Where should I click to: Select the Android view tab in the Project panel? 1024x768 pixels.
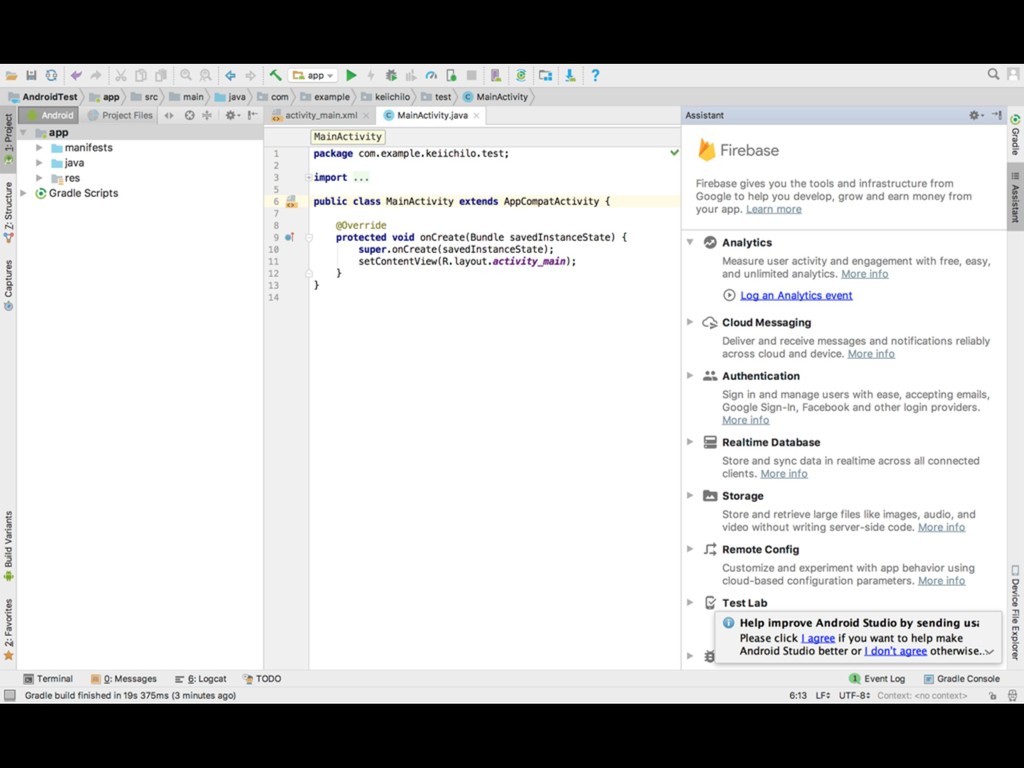click(50, 115)
